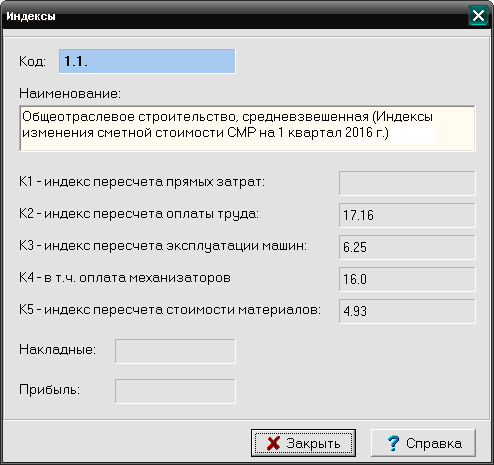Click the Наименование label
Viewport: 494px width, 465px height.
tap(70, 93)
